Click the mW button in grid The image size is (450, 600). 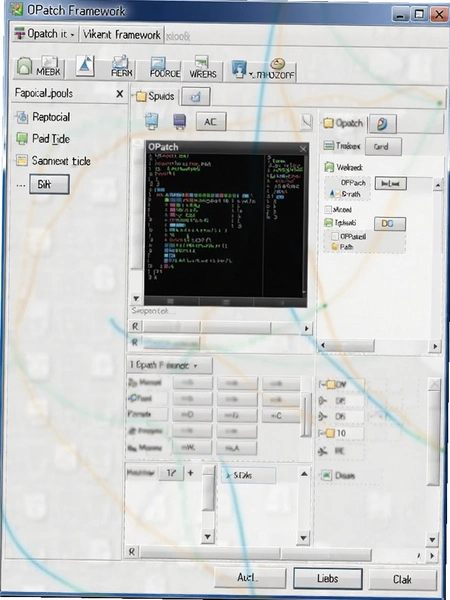192,448
